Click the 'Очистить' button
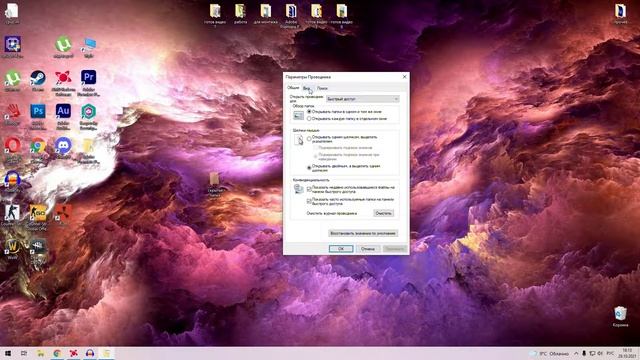The width and height of the screenshot is (640, 360). (383, 213)
